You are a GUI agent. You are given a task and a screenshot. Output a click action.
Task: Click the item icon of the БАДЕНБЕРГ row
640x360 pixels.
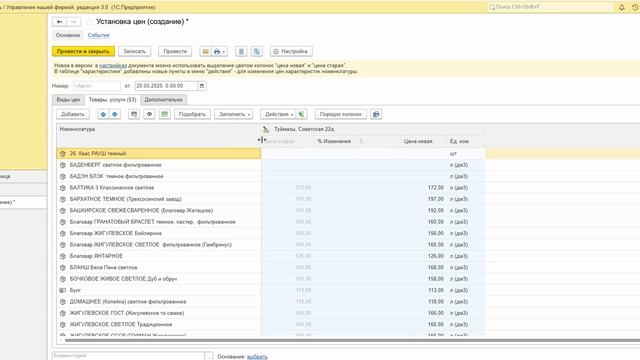(x=62, y=165)
